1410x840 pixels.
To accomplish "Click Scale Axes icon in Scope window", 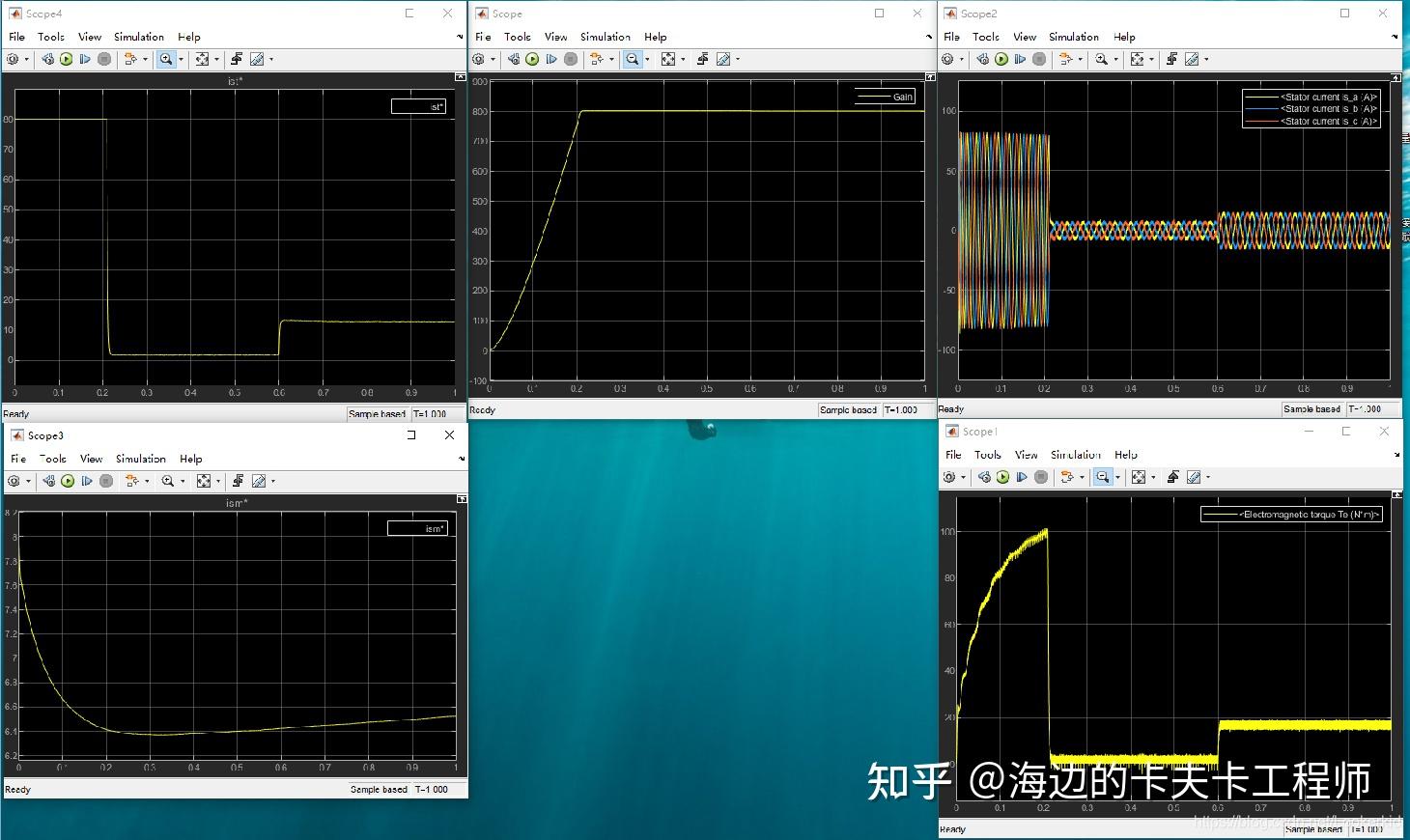I will click(x=667, y=59).
